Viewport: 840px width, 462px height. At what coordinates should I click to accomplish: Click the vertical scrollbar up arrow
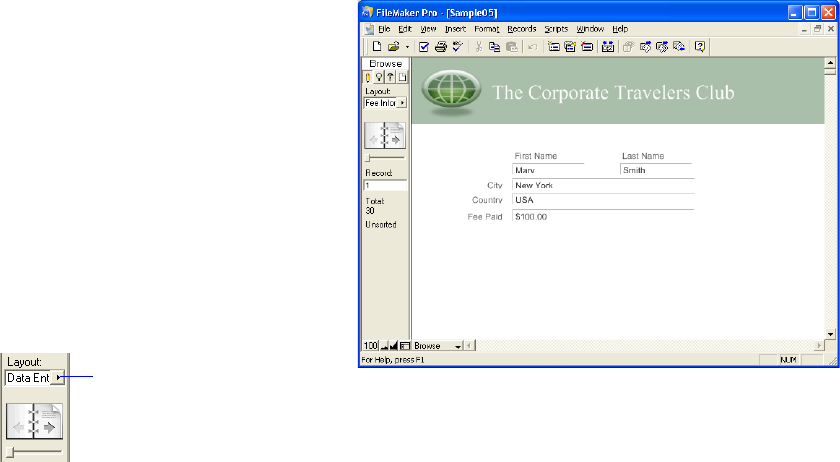pos(830,63)
